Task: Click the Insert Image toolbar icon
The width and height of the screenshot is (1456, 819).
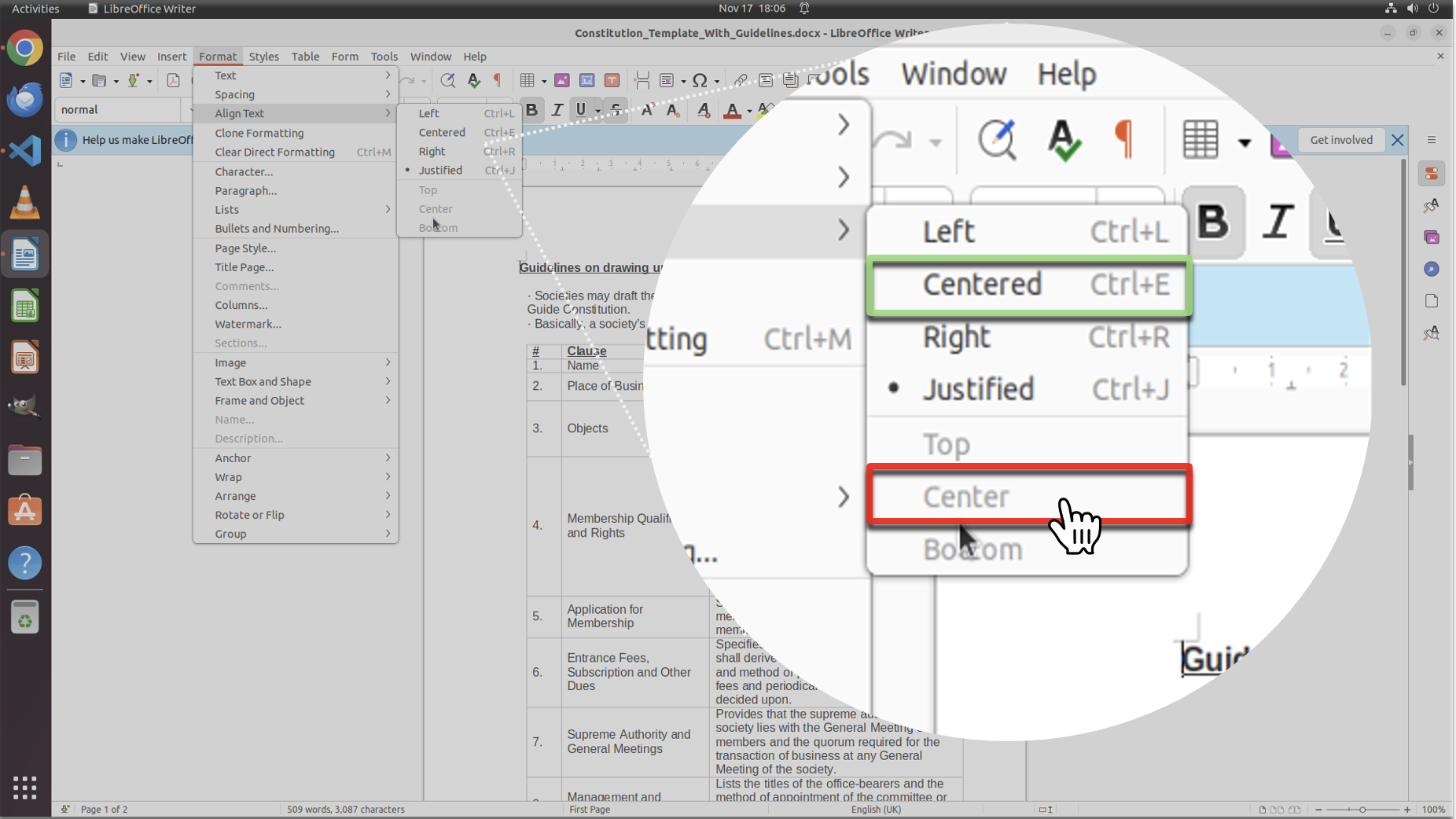Action: click(562, 81)
